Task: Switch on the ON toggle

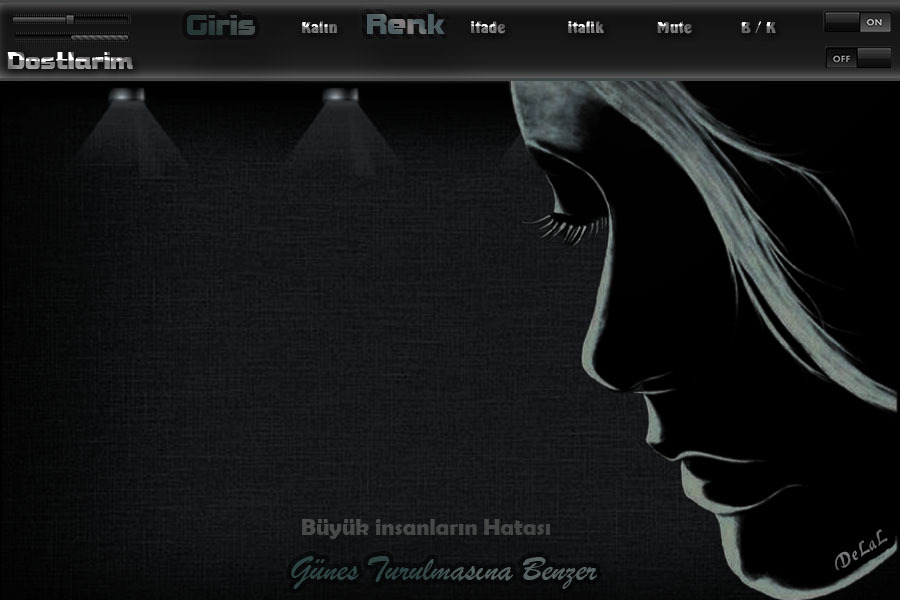Action: coord(858,22)
